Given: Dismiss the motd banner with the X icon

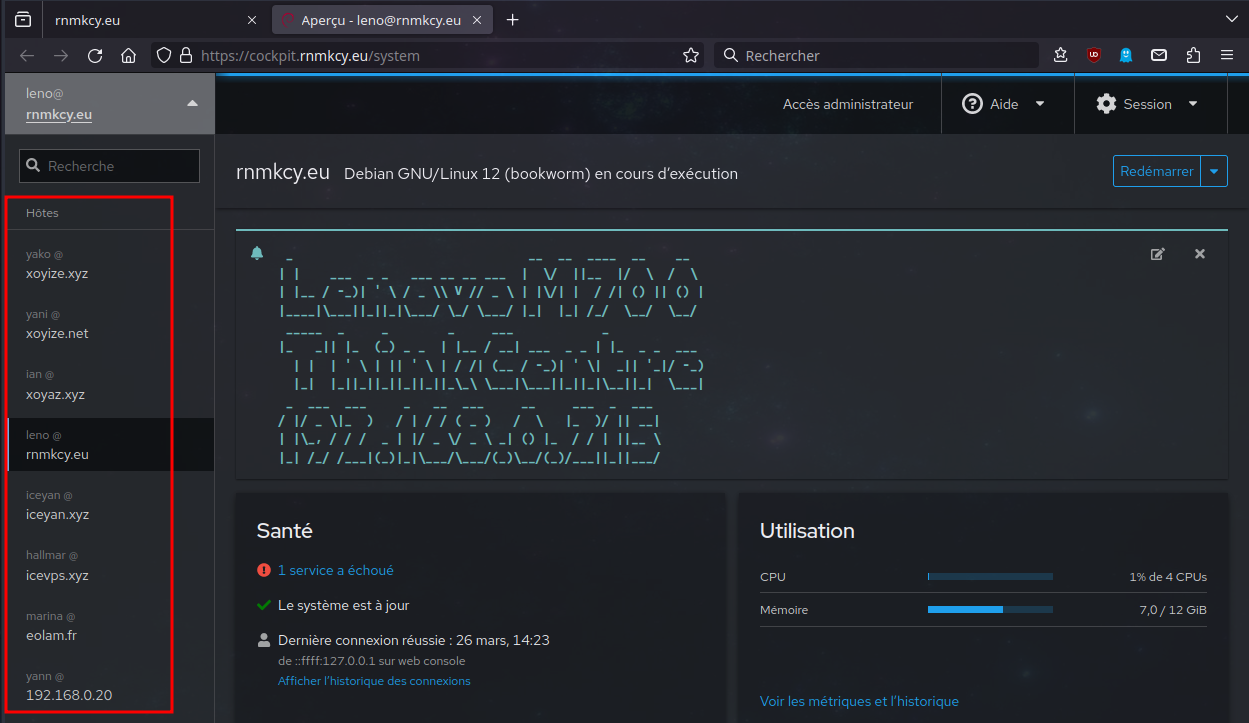Looking at the screenshot, I should pos(1200,254).
